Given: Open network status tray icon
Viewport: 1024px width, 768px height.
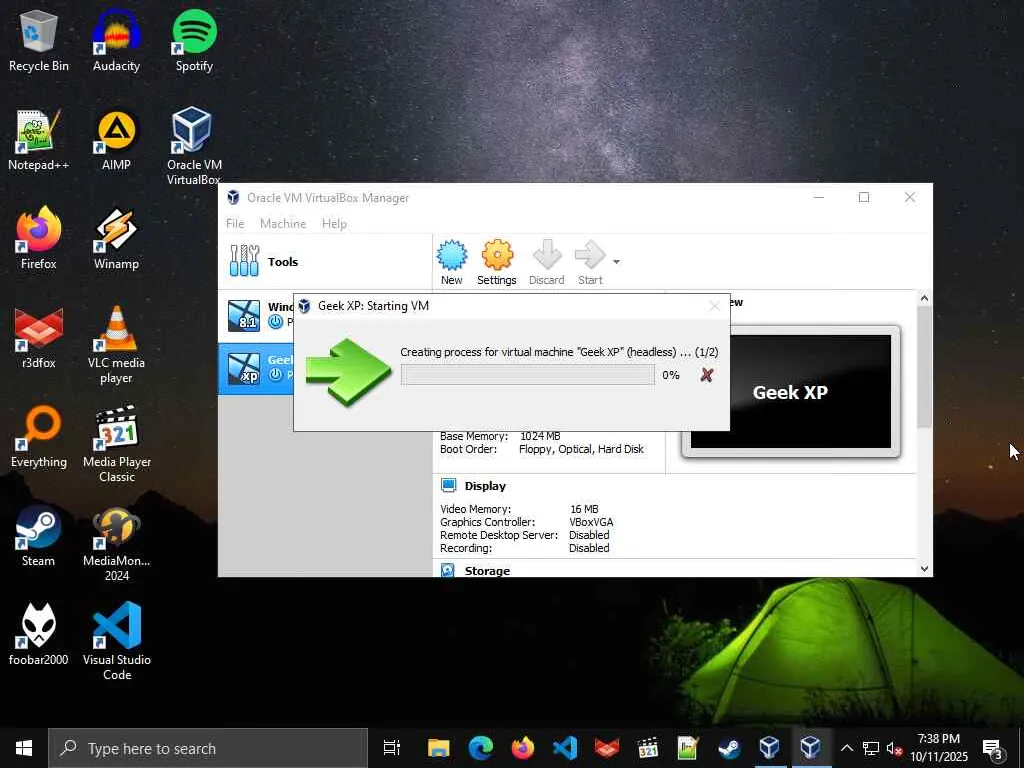Looking at the screenshot, I should [x=871, y=748].
